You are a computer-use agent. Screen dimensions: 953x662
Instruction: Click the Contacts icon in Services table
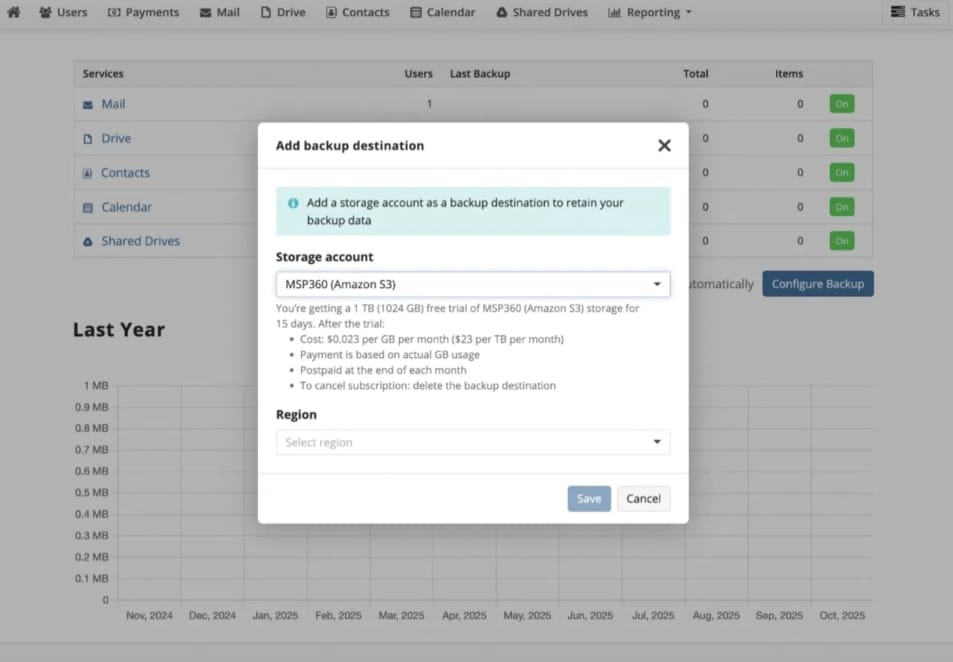pyautogui.click(x=88, y=173)
